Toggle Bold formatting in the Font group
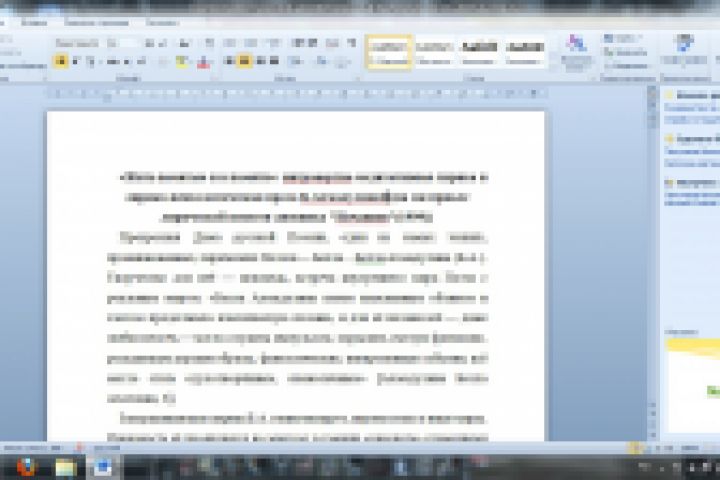Screen dimensions: 720x480 (61, 61)
